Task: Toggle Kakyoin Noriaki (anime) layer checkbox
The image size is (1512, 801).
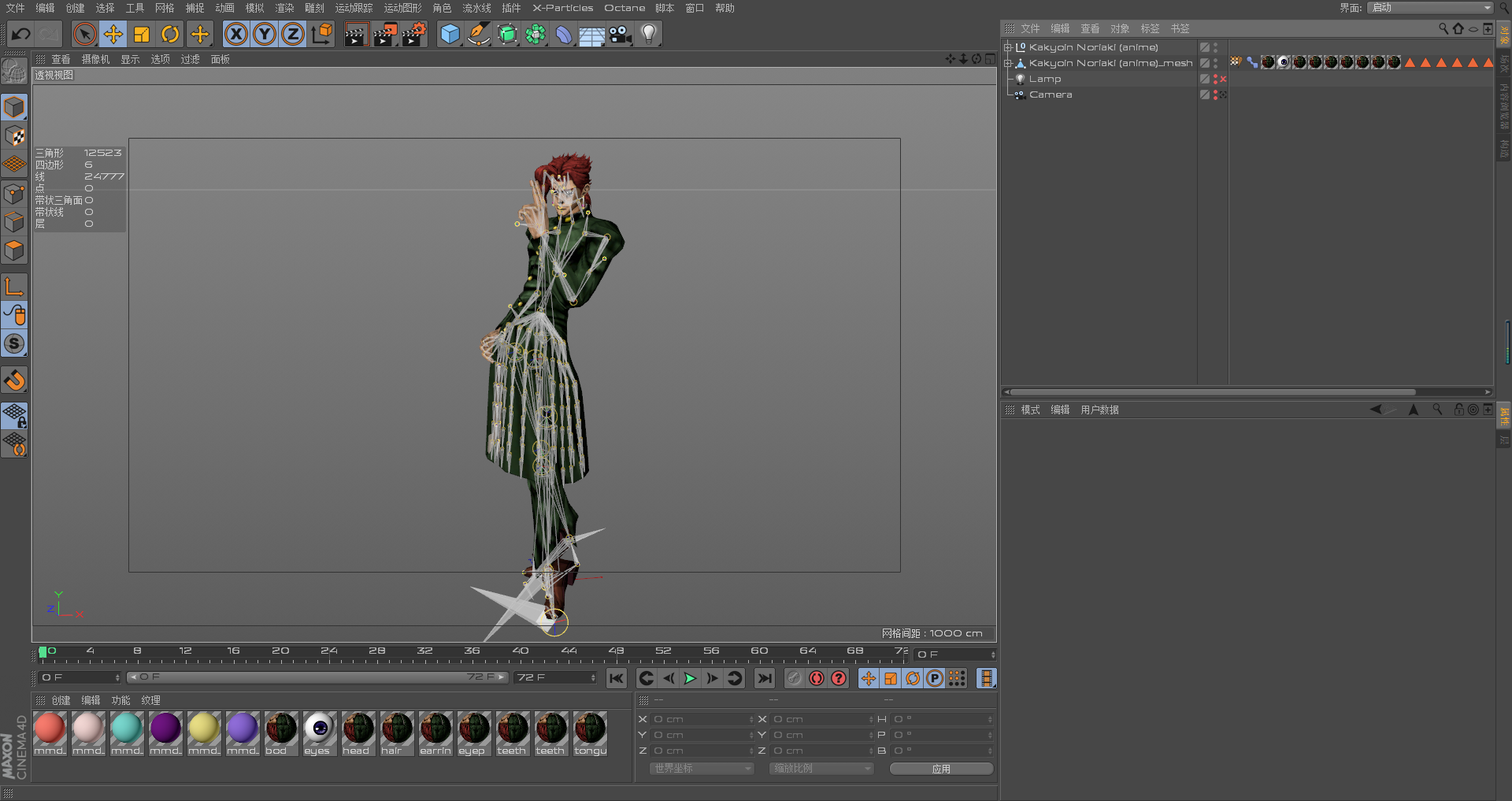Action: pyautogui.click(x=1204, y=47)
